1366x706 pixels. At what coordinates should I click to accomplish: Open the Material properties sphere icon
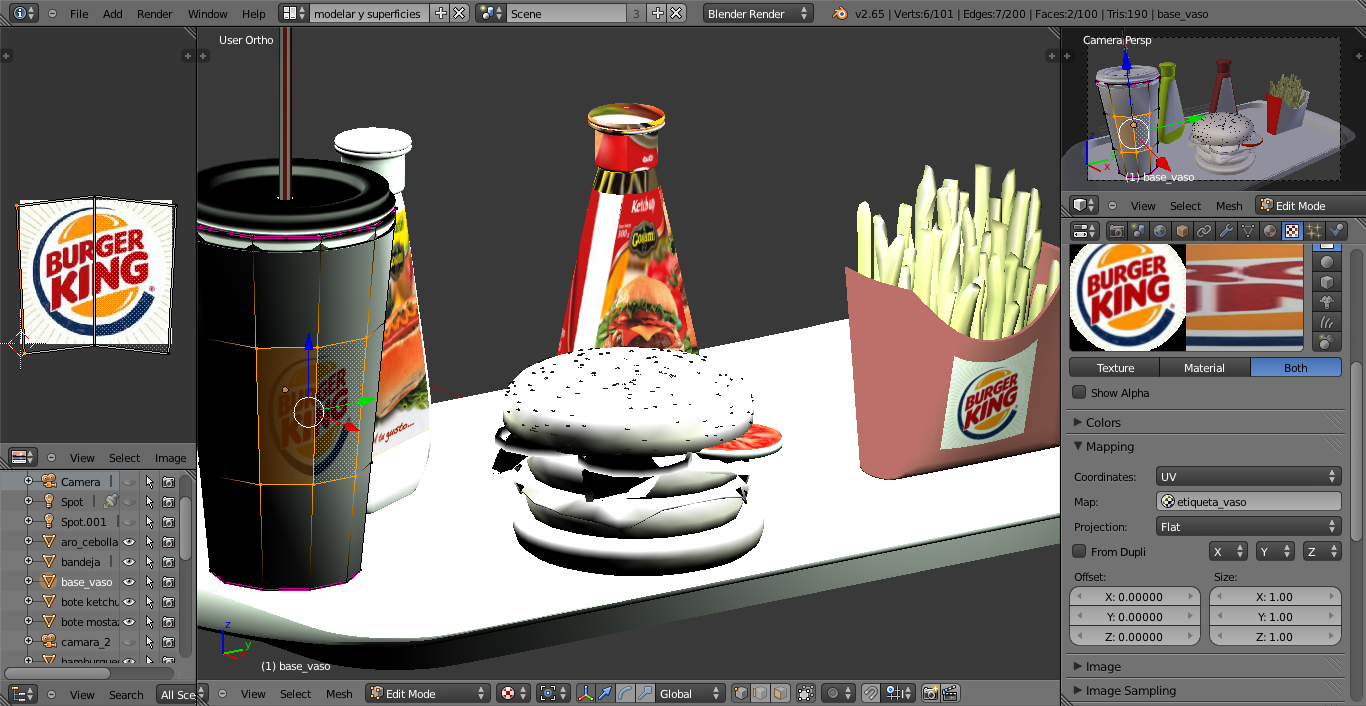tap(1270, 231)
